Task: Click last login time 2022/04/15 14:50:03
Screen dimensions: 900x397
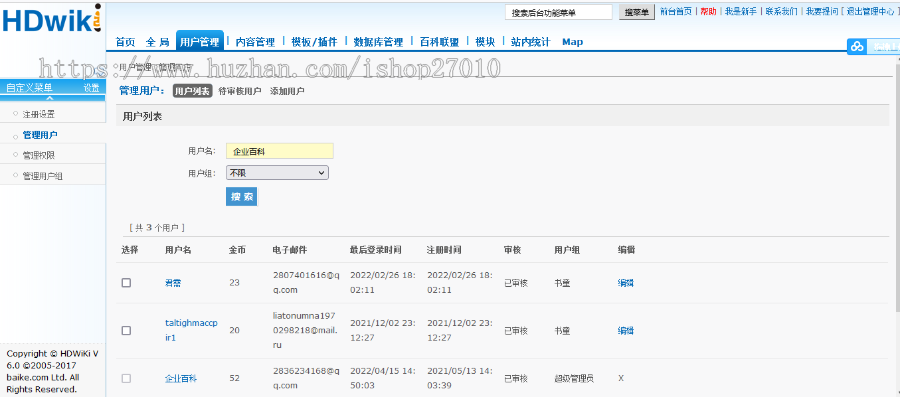Action: 383,378
